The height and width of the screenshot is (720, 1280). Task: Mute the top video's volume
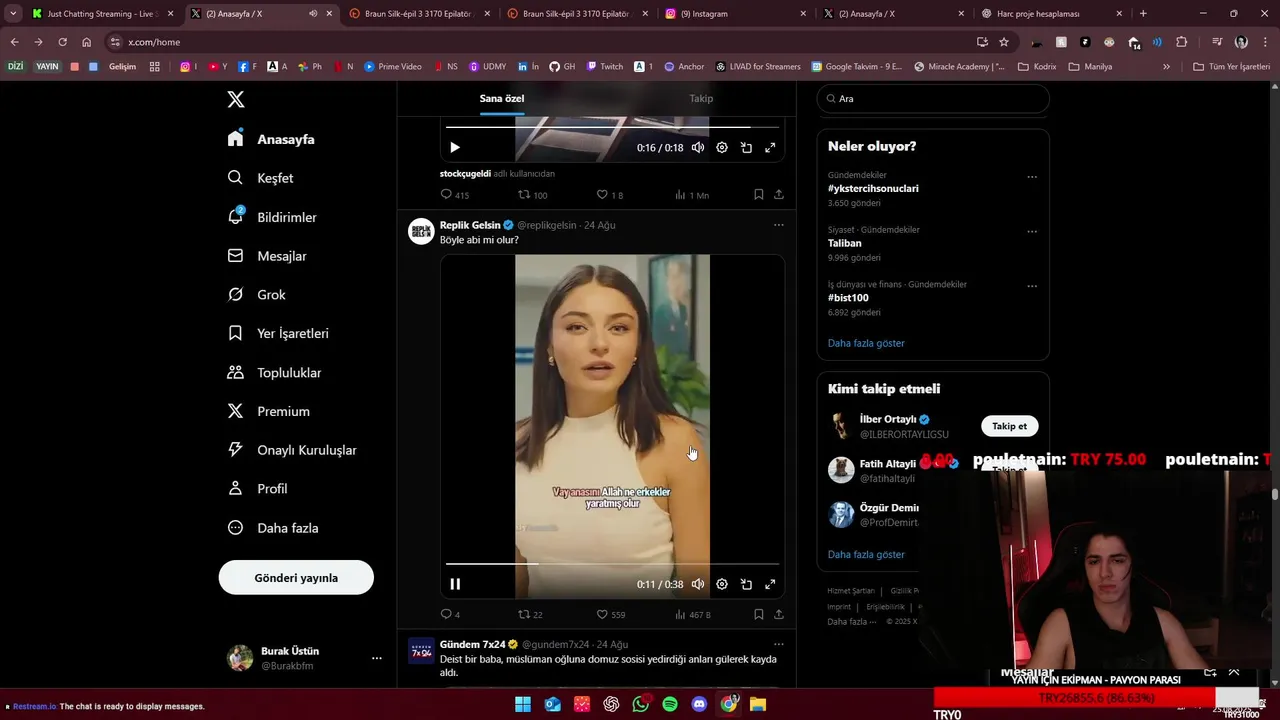[x=698, y=147]
